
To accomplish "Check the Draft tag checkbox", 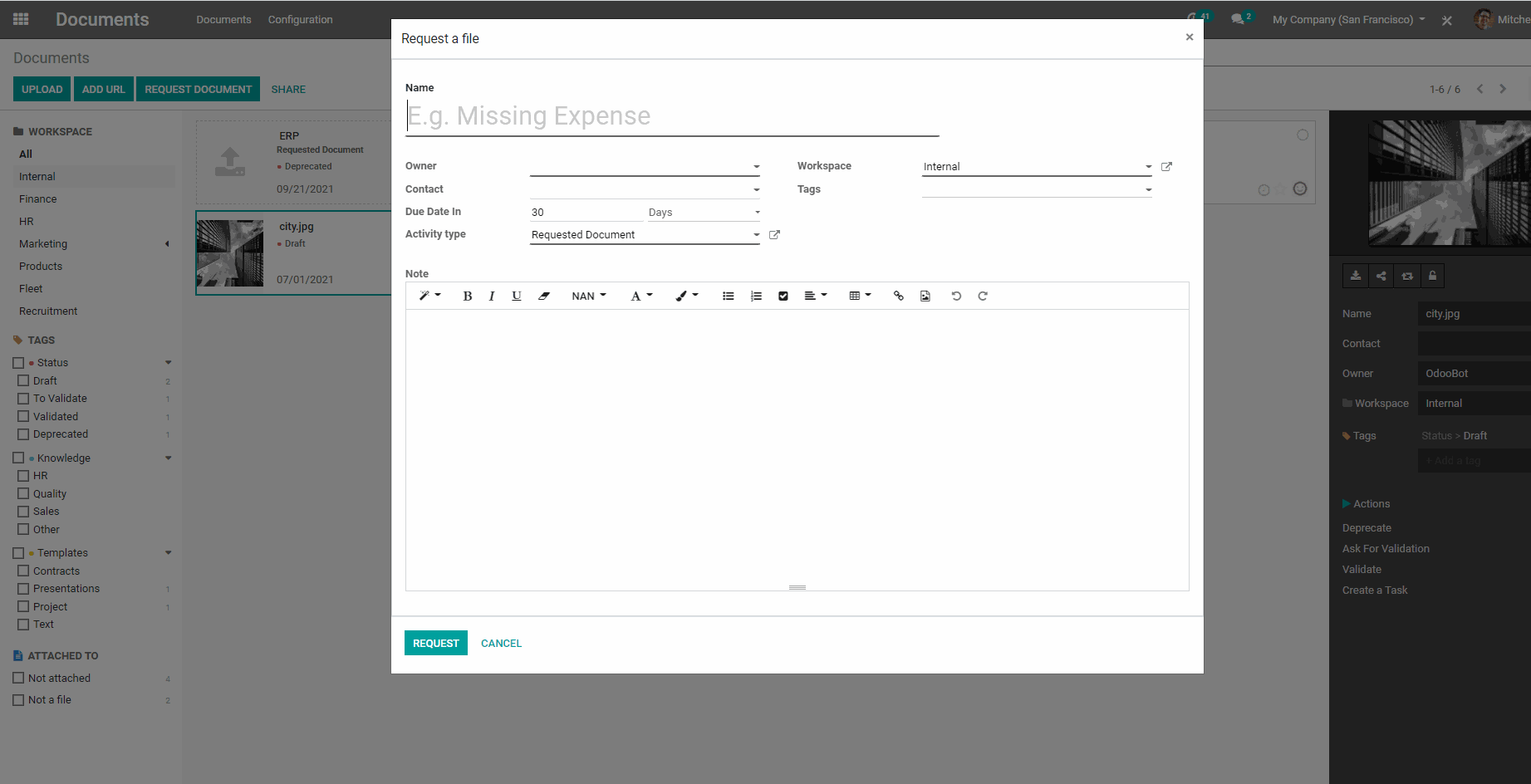I will [23, 380].
